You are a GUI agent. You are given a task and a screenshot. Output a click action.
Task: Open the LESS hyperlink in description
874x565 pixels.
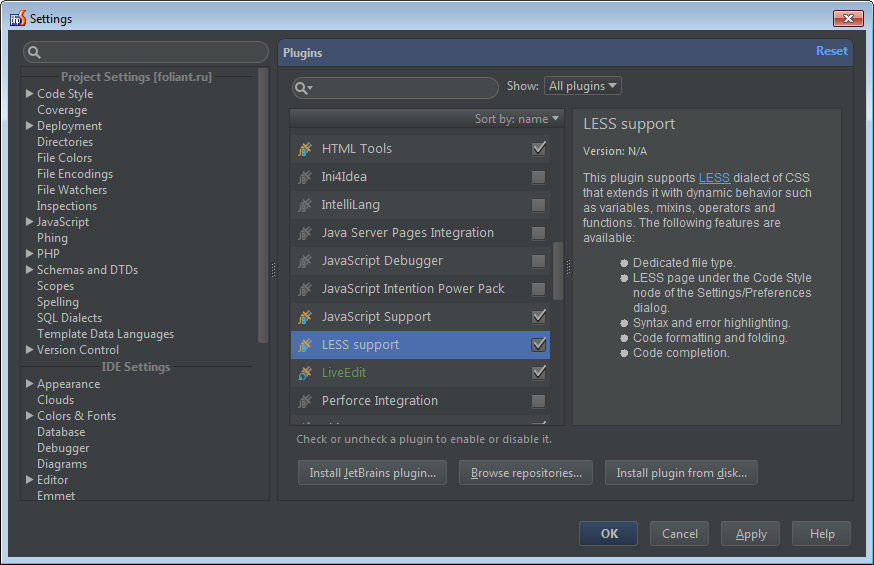point(714,178)
